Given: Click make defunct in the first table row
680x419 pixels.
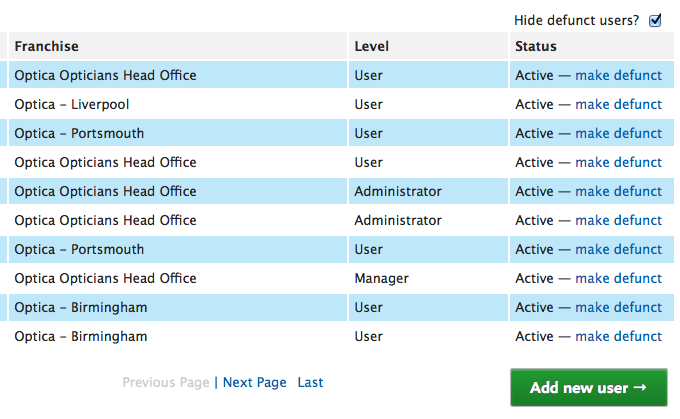Looking at the screenshot, I should 618,75.
